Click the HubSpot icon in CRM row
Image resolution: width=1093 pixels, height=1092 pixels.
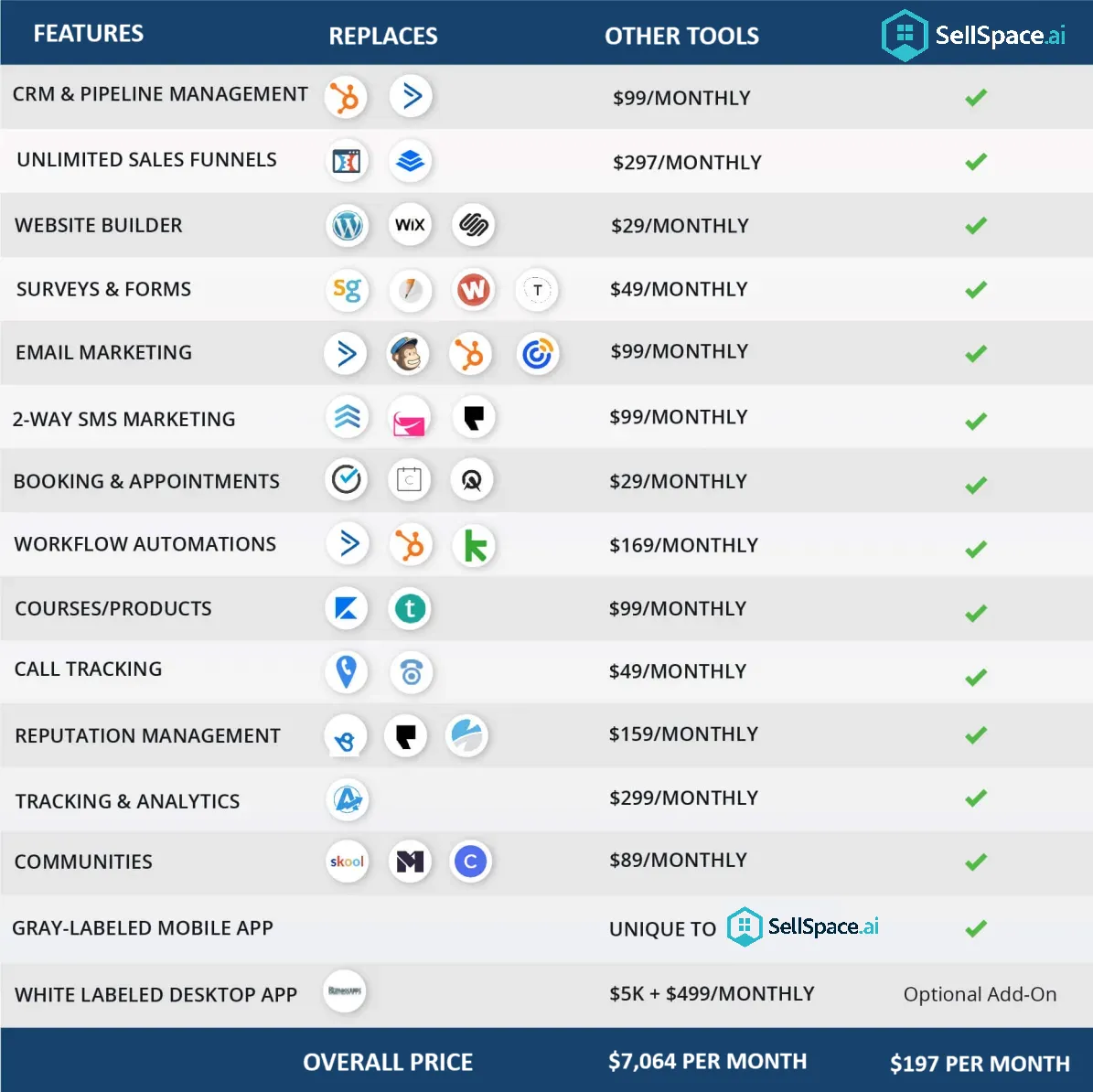point(346,97)
